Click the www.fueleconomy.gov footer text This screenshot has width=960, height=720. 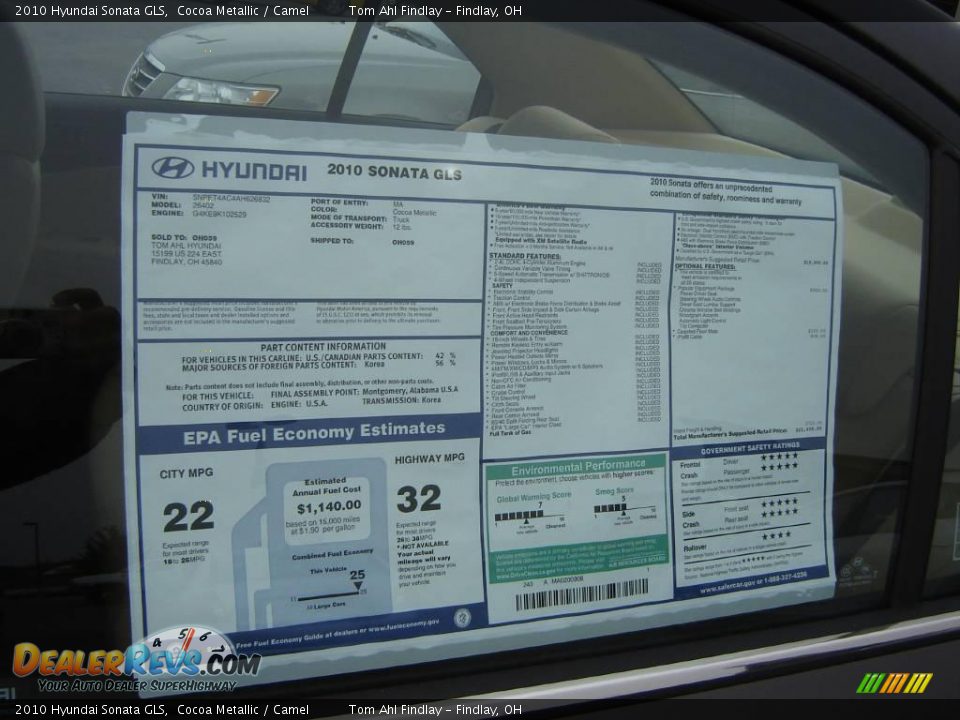coord(403,625)
